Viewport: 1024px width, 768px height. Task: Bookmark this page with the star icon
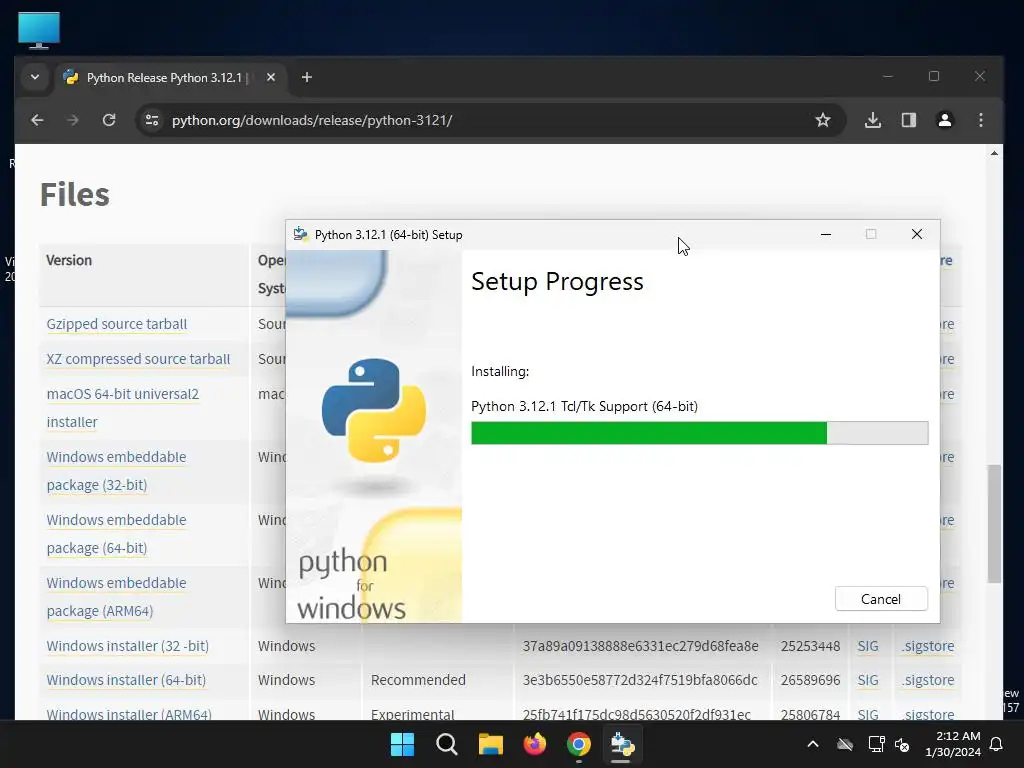[x=823, y=120]
